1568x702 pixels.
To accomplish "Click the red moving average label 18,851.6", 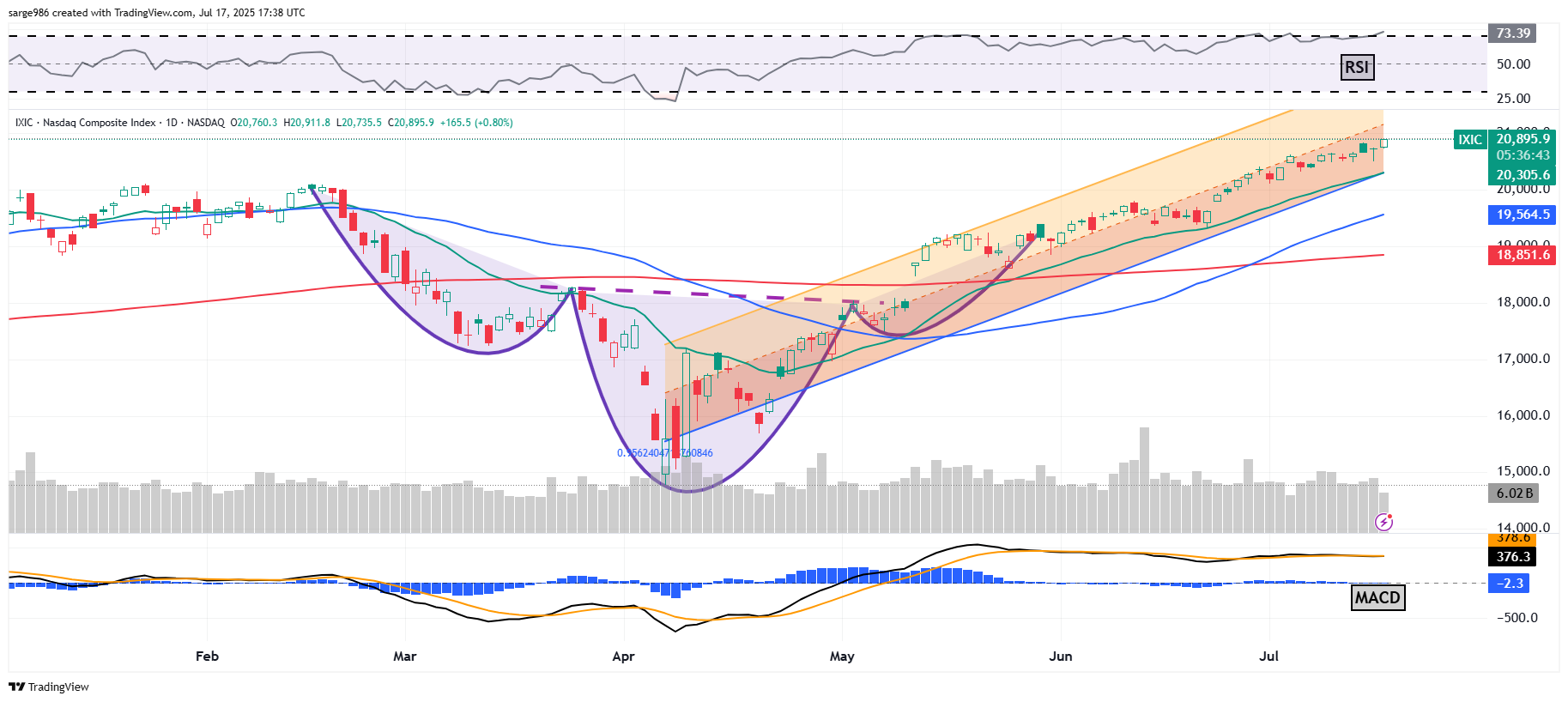I will click(x=1523, y=255).
